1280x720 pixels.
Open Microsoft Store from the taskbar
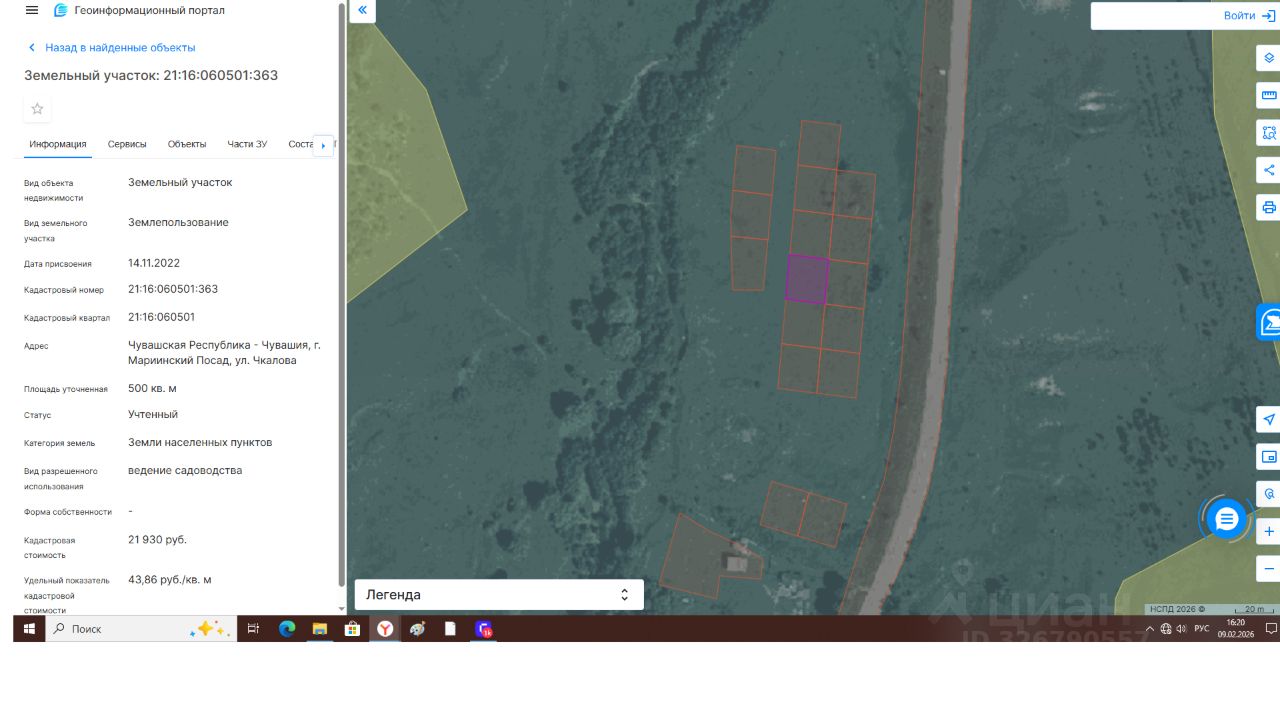point(352,629)
